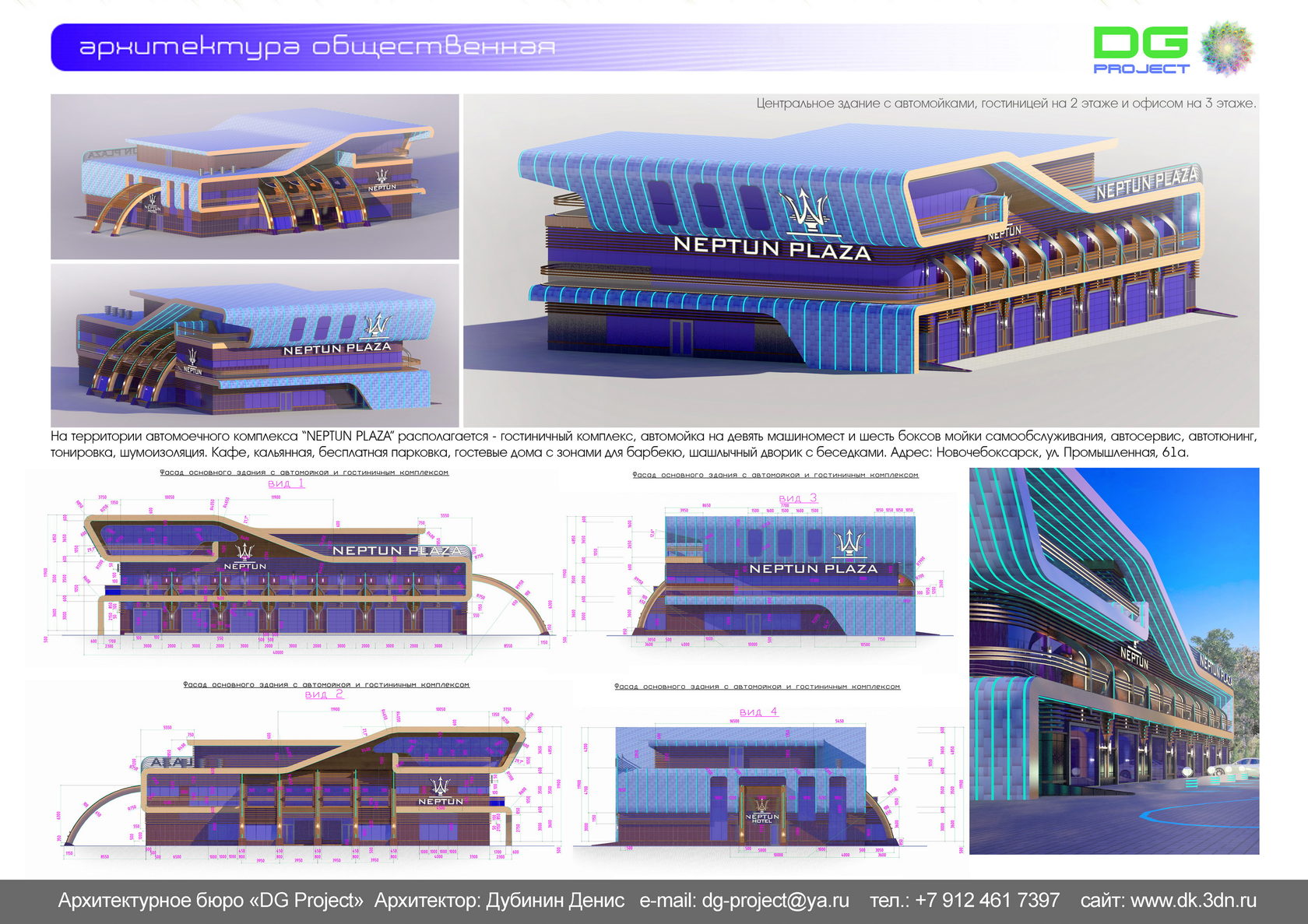Click the facade title above view 4 drawing
Viewport: 1308px width, 924px height.
[x=757, y=687]
